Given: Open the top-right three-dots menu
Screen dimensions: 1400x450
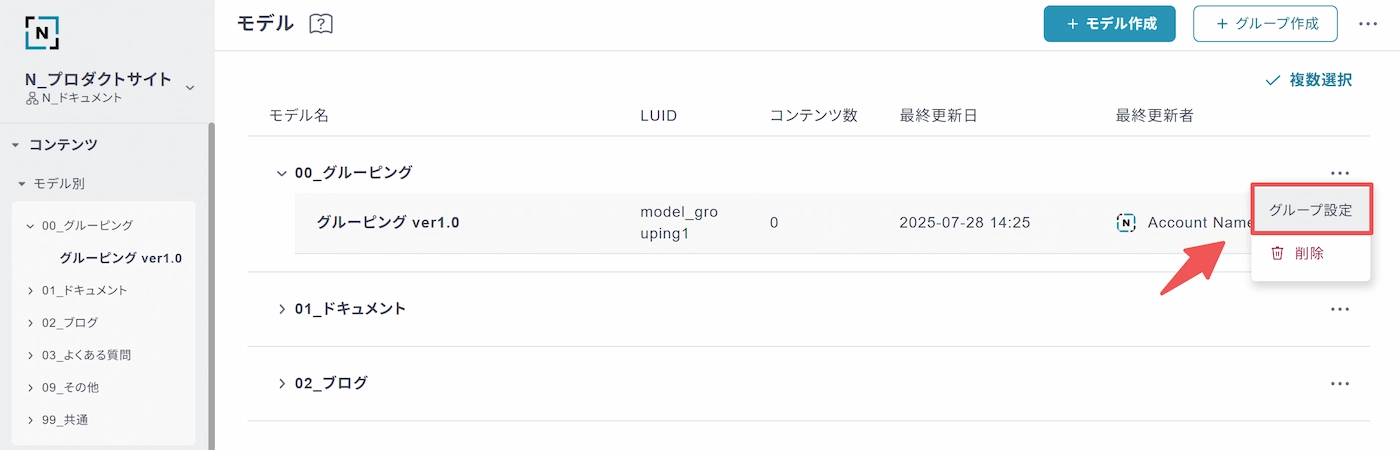Looking at the screenshot, I should click(1368, 24).
